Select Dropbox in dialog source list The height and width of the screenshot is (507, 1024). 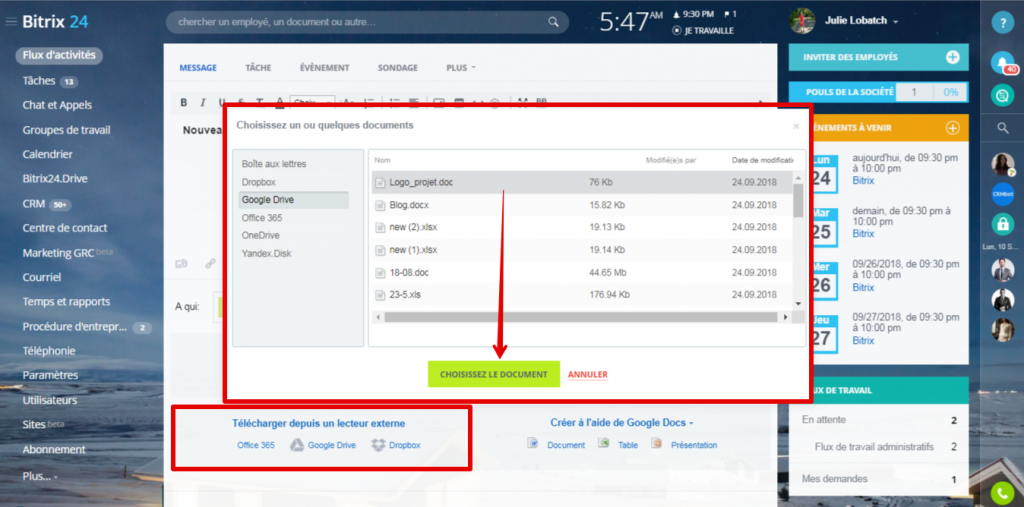point(259,182)
